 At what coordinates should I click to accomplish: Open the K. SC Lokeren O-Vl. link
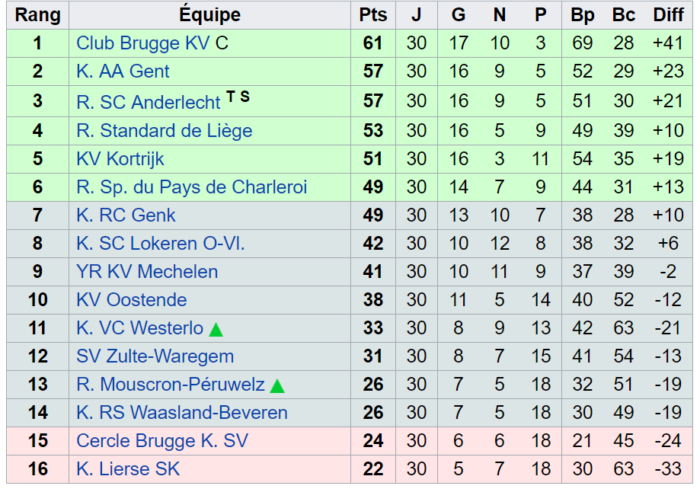[161, 243]
